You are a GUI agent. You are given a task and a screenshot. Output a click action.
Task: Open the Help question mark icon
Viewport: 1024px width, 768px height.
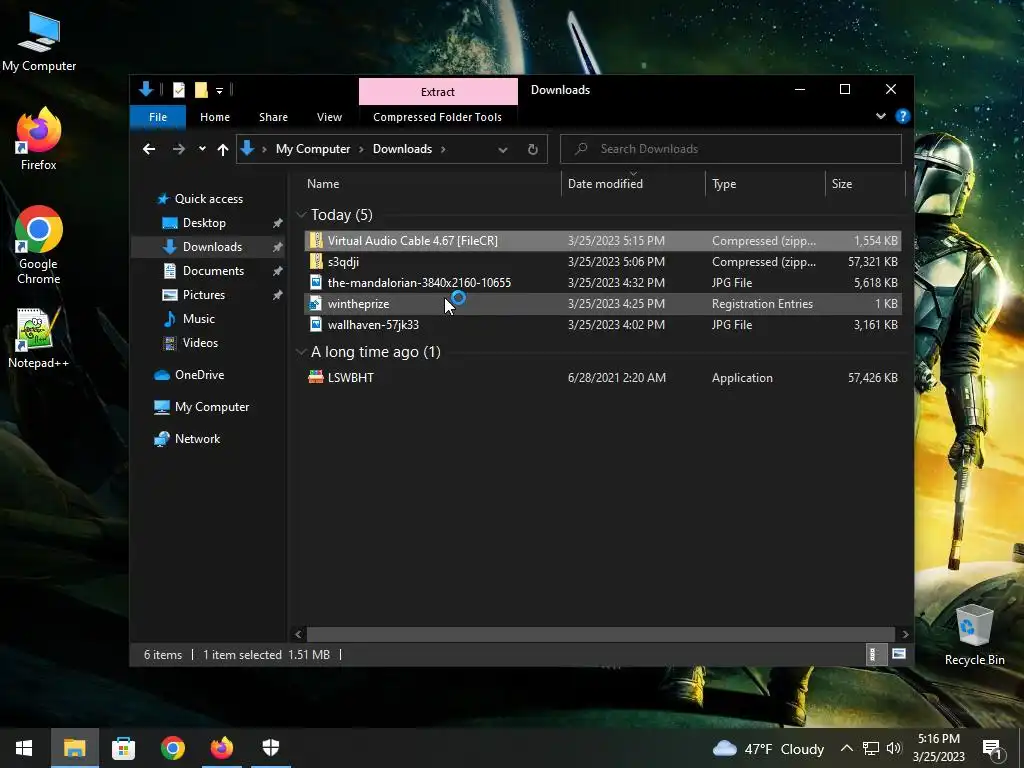[903, 116]
